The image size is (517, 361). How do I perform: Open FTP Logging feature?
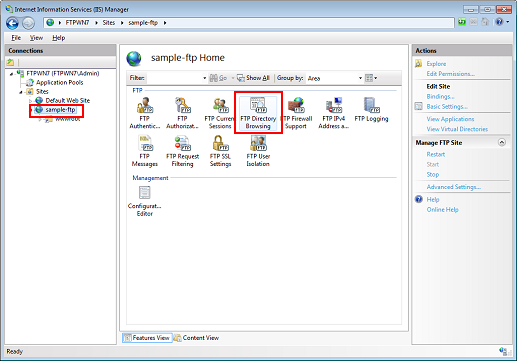point(371,110)
